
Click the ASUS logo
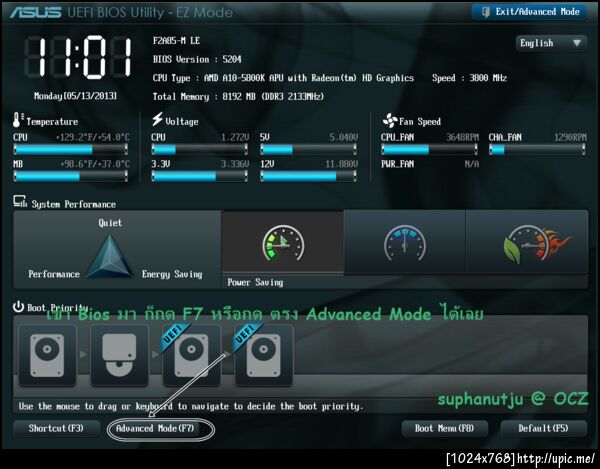(x=36, y=13)
